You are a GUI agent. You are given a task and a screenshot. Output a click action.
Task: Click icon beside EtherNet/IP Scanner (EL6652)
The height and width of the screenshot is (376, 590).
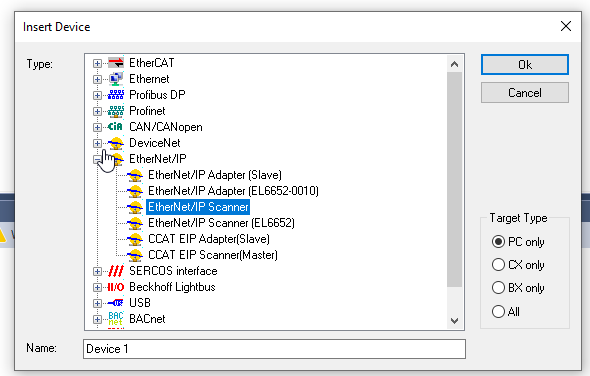point(135,223)
